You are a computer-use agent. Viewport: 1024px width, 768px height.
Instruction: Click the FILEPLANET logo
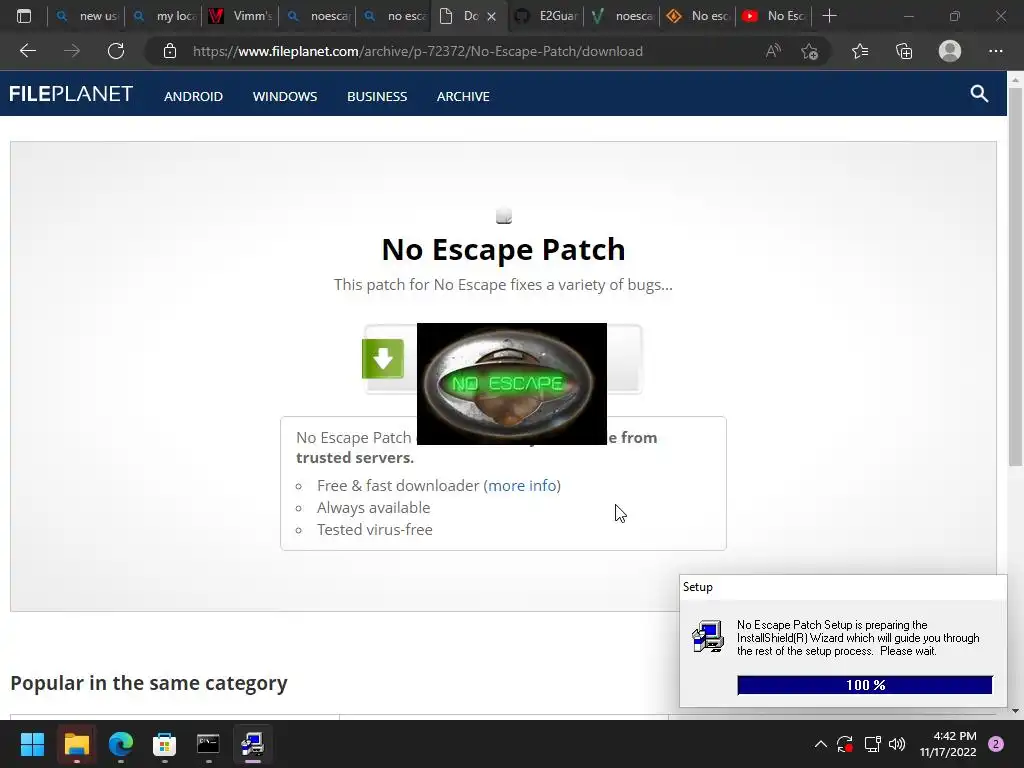(x=71, y=94)
